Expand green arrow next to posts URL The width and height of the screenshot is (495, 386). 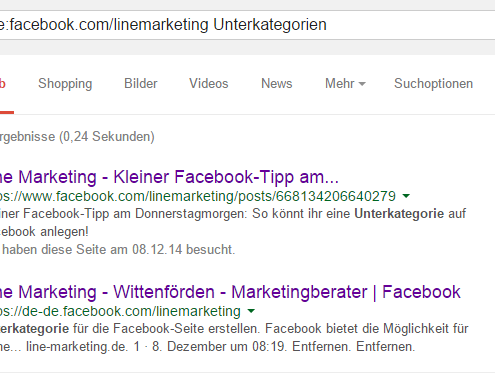406,196
